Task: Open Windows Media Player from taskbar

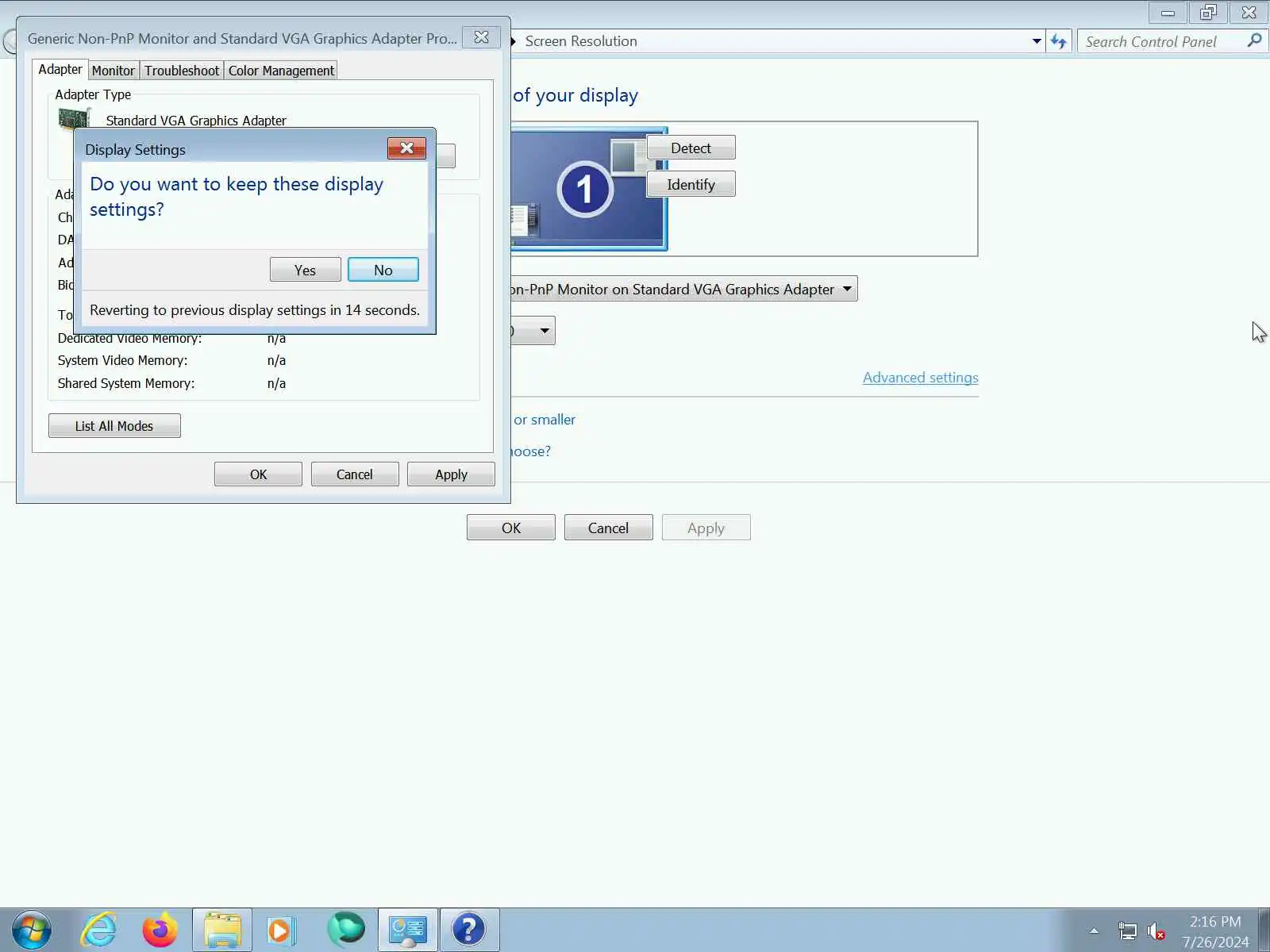Action: [x=282, y=930]
